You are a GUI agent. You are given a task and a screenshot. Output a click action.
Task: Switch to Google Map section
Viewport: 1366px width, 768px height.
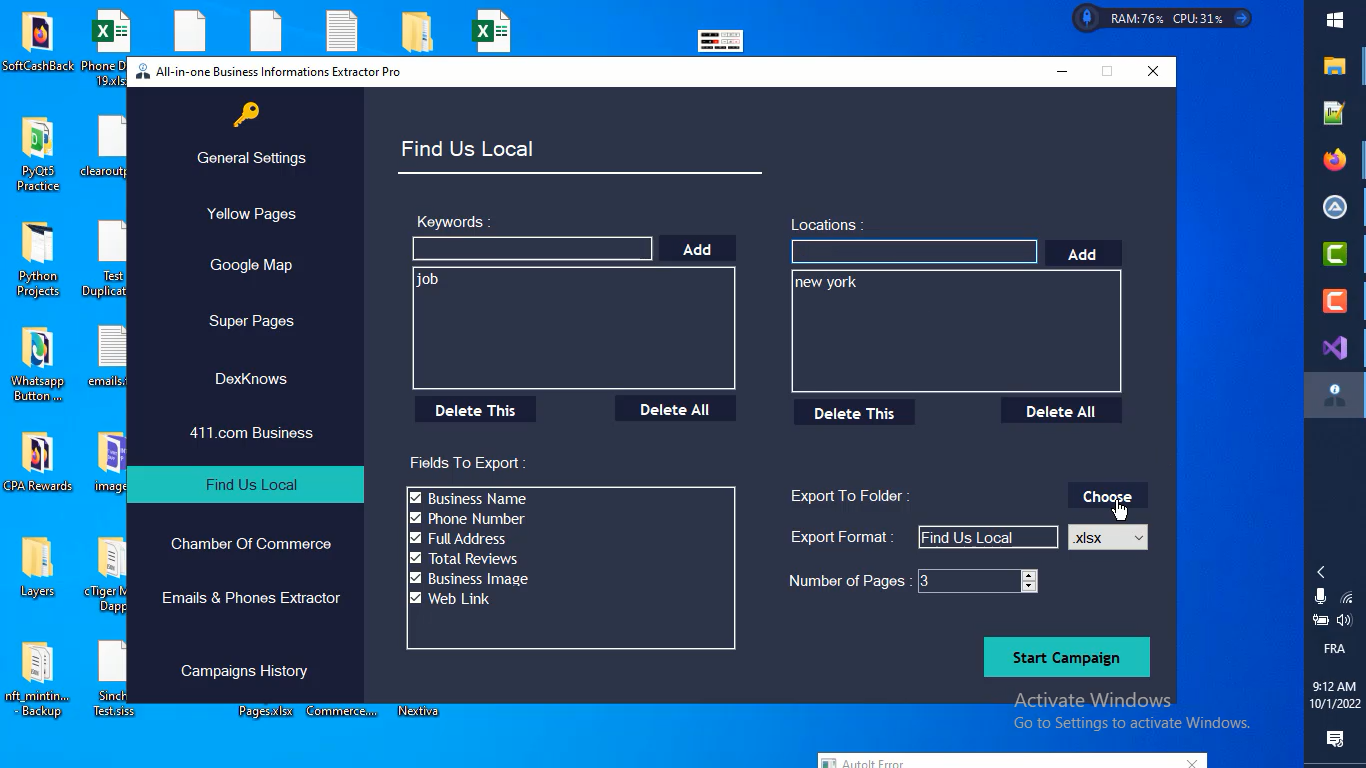coord(251,265)
